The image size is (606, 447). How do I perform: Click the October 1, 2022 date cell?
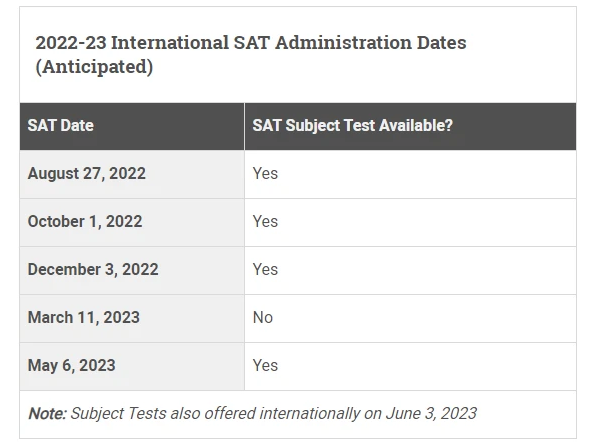pyautogui.click(x=85, y=221)
